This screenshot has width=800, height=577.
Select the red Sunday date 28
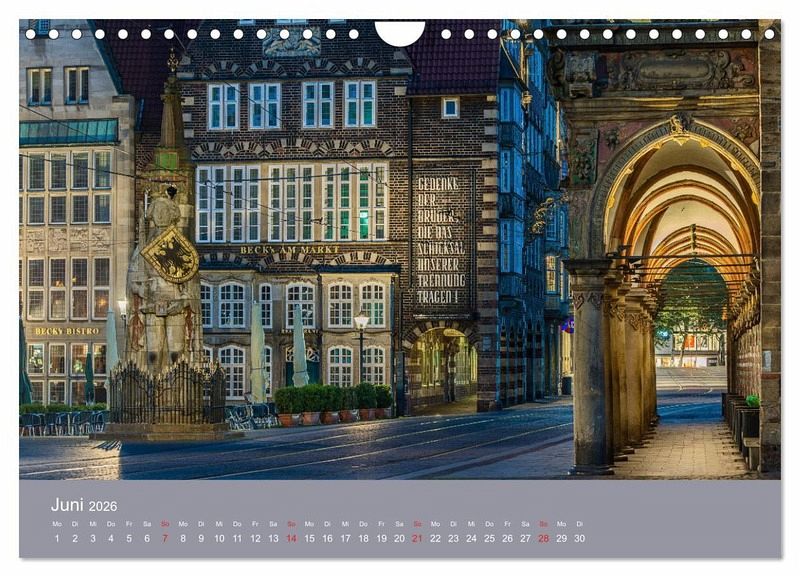pos(544,538)
